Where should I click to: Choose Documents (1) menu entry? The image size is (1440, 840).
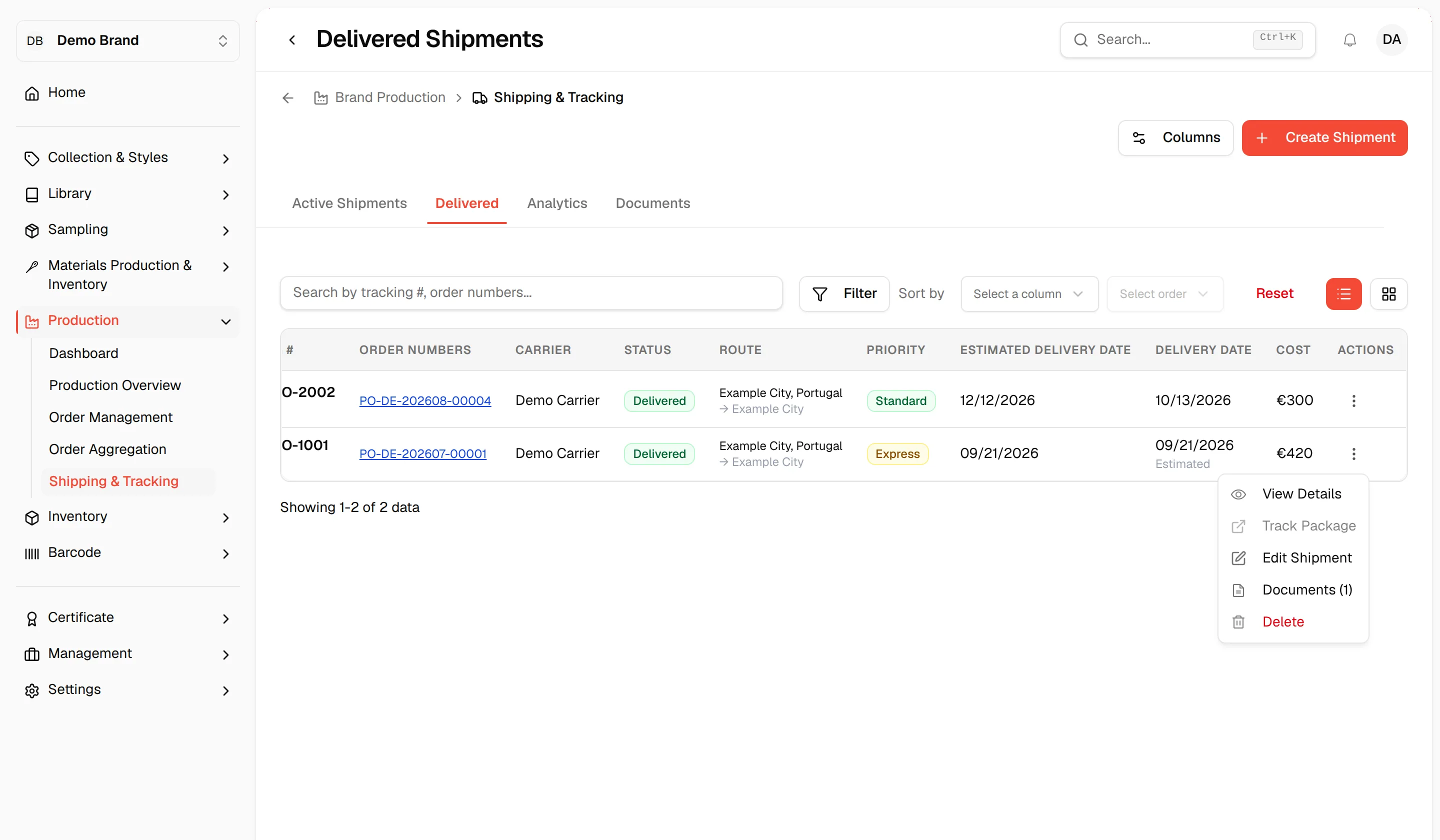coord(1292,589)
